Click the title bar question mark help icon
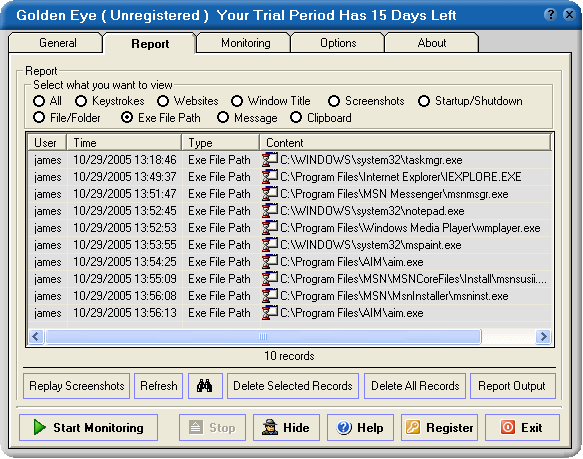 pyautogui.click(x=550, y=15)
